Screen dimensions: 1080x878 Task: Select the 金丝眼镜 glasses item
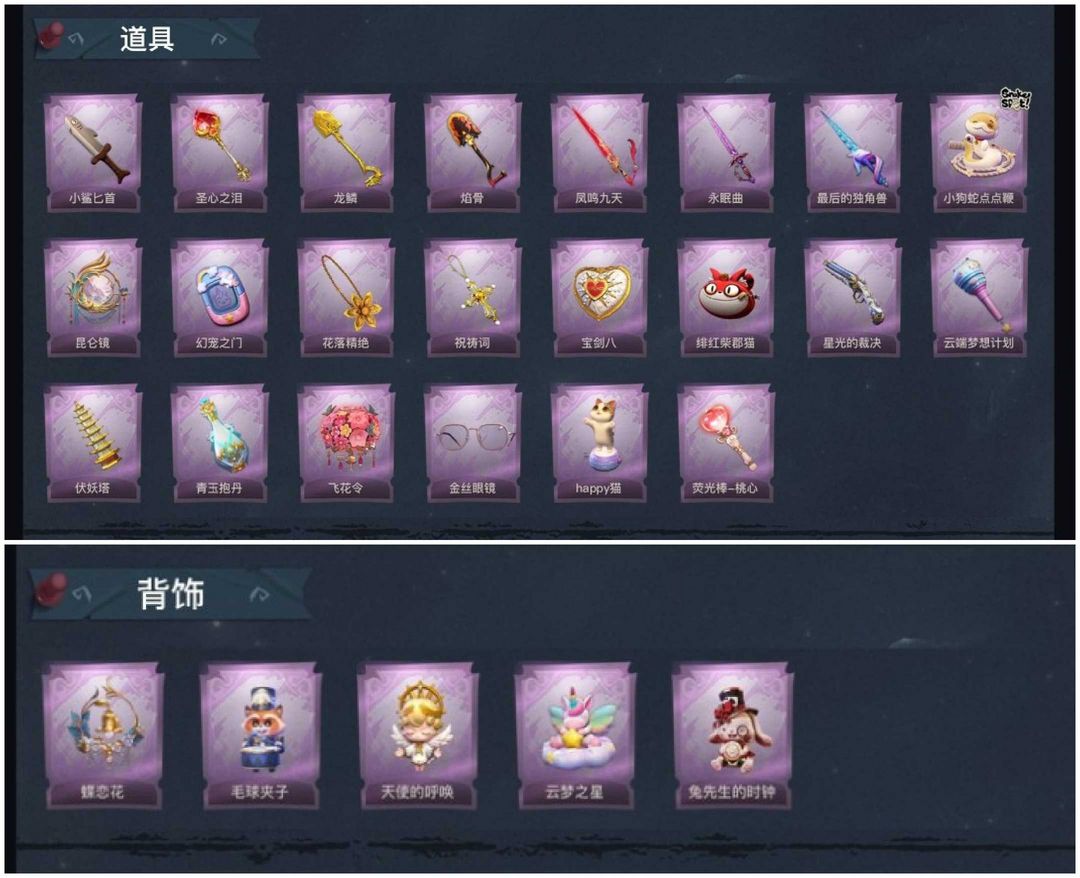[x=472, y=443]
